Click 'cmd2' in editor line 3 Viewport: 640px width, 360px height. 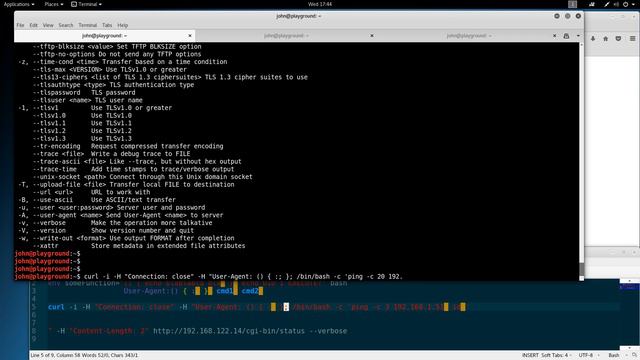(x=250, y=291)
